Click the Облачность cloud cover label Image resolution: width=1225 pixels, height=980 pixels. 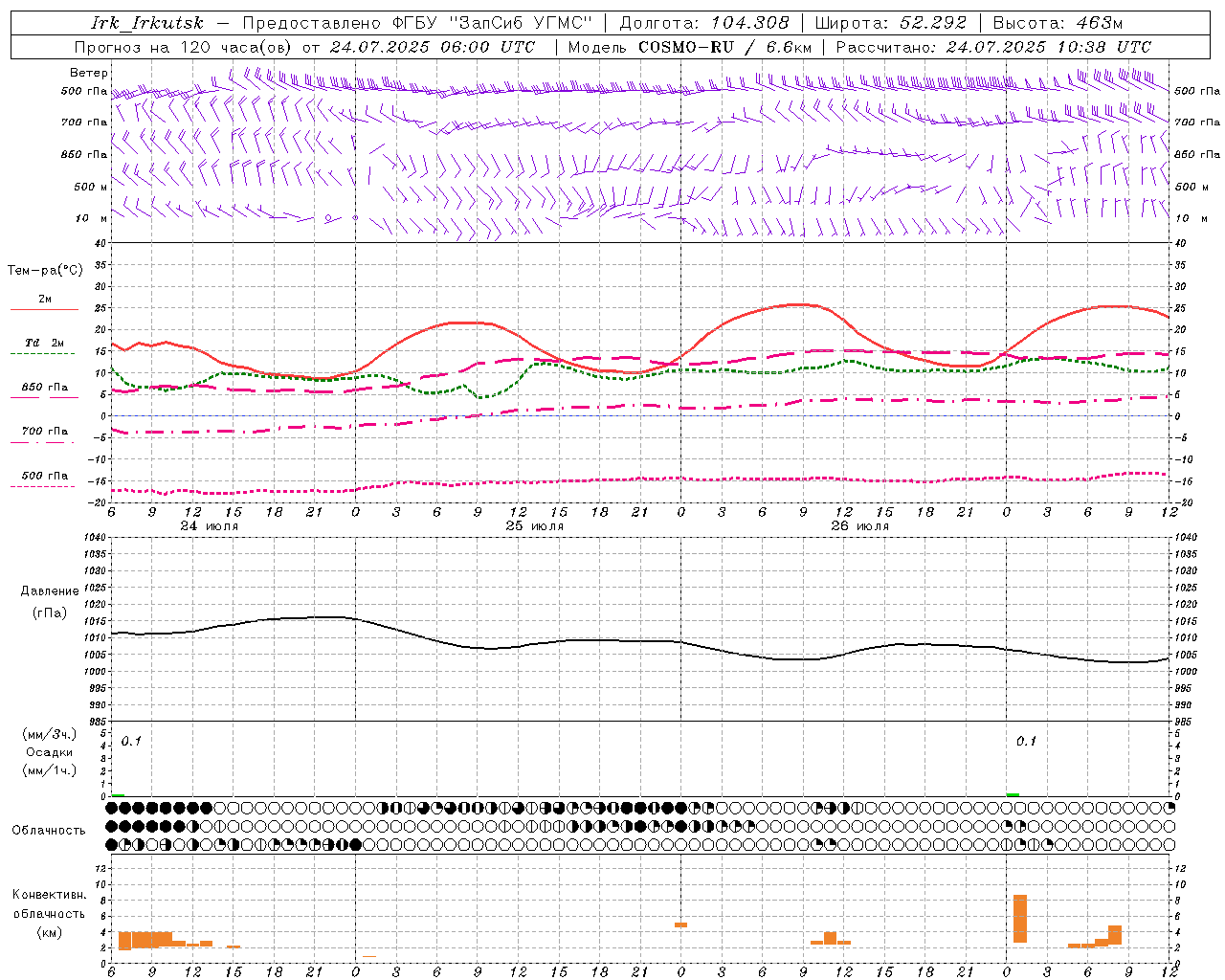tap(49, 830)
